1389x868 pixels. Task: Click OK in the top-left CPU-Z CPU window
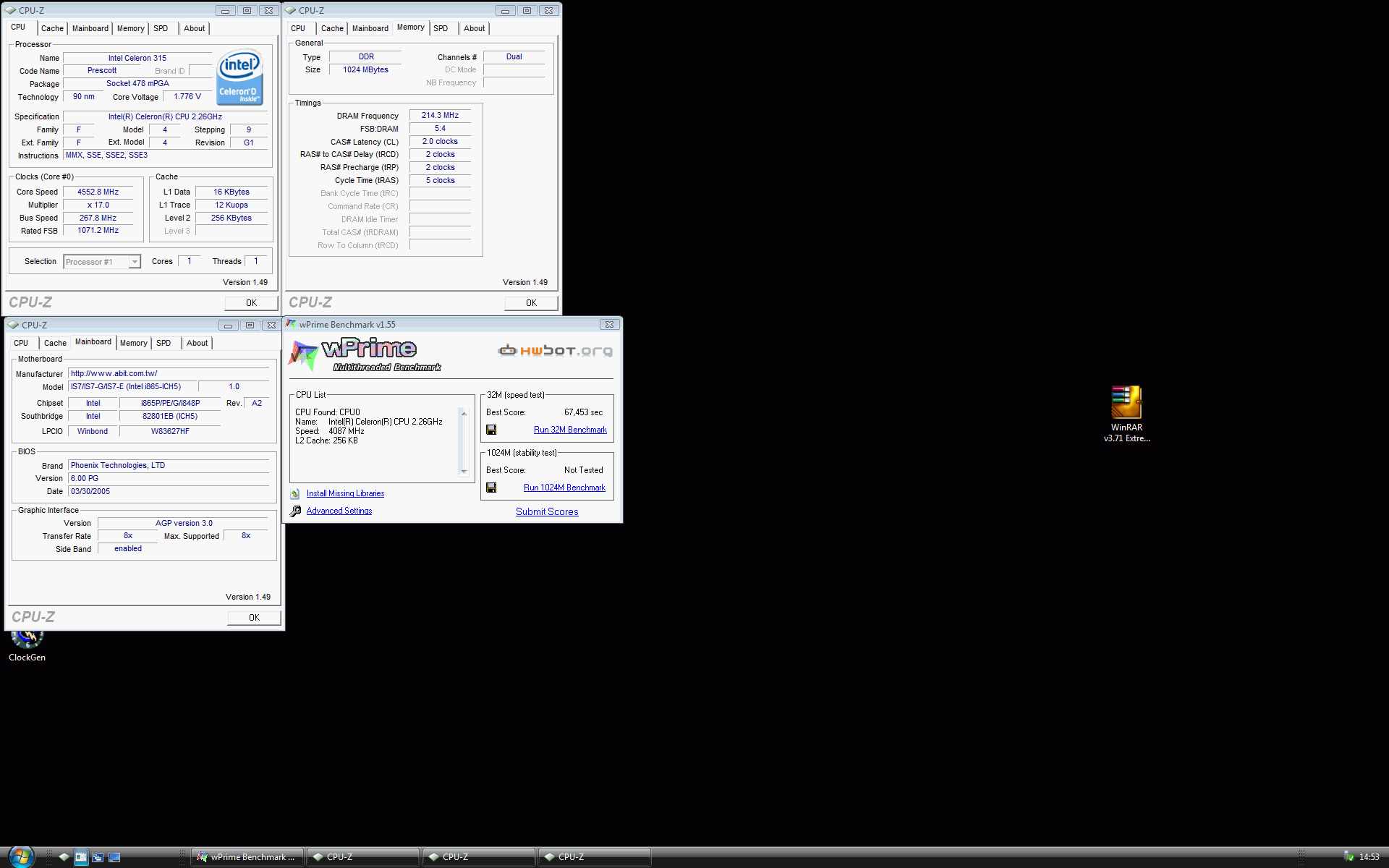[251, 303]
